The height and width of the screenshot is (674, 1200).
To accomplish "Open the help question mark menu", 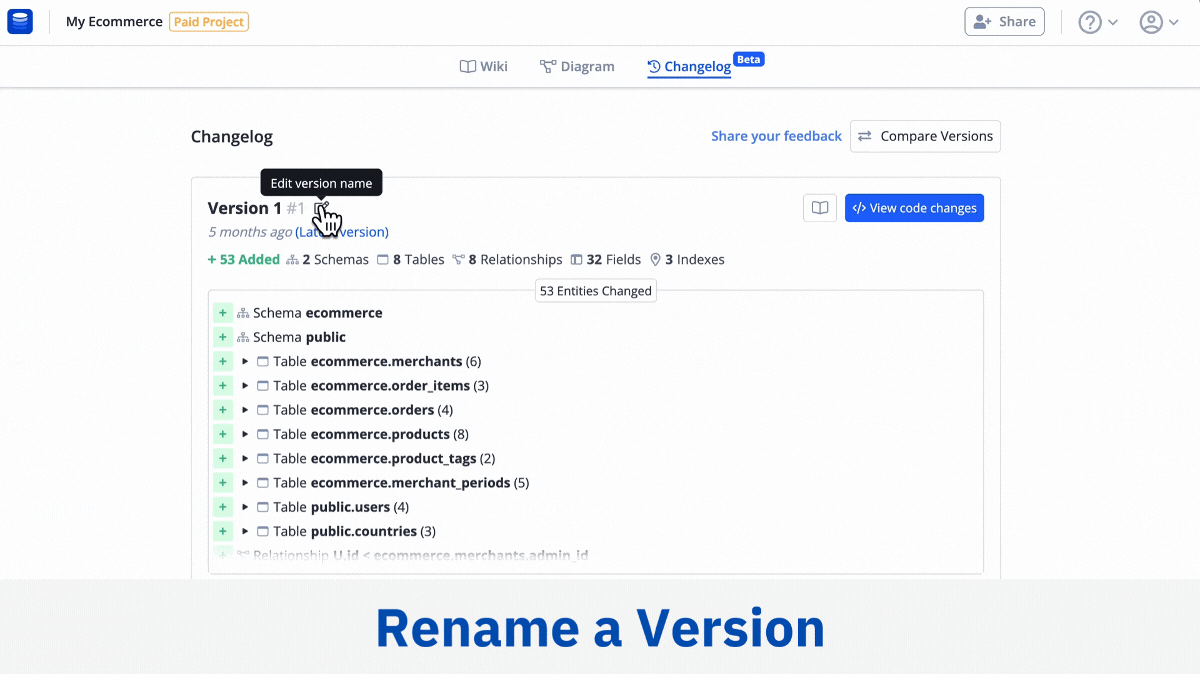I will point(1098,22).
